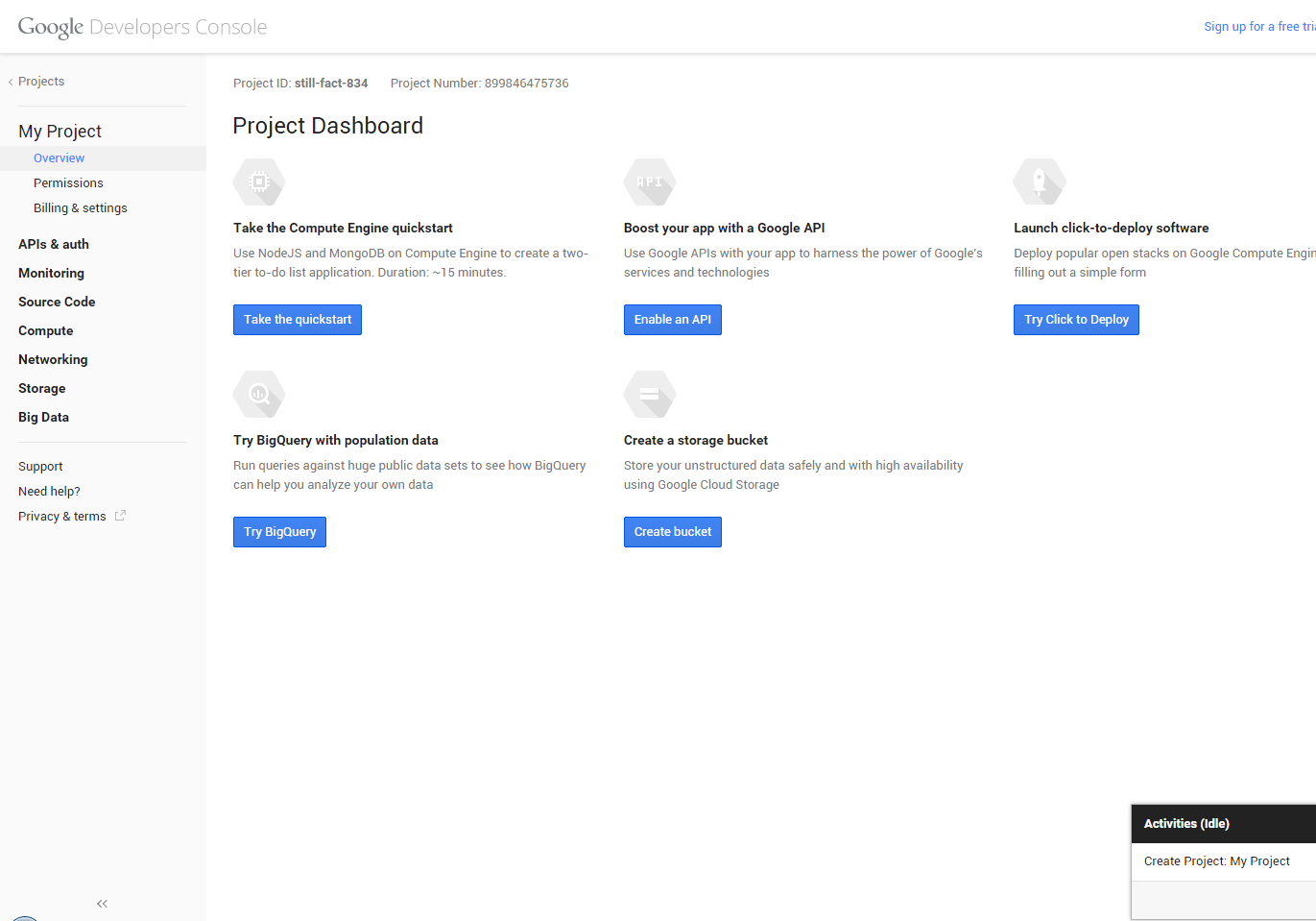Viewport: 1316px width, 921px height.
Task: Click Try Click to Deploy button
Action: point(1076,320)
